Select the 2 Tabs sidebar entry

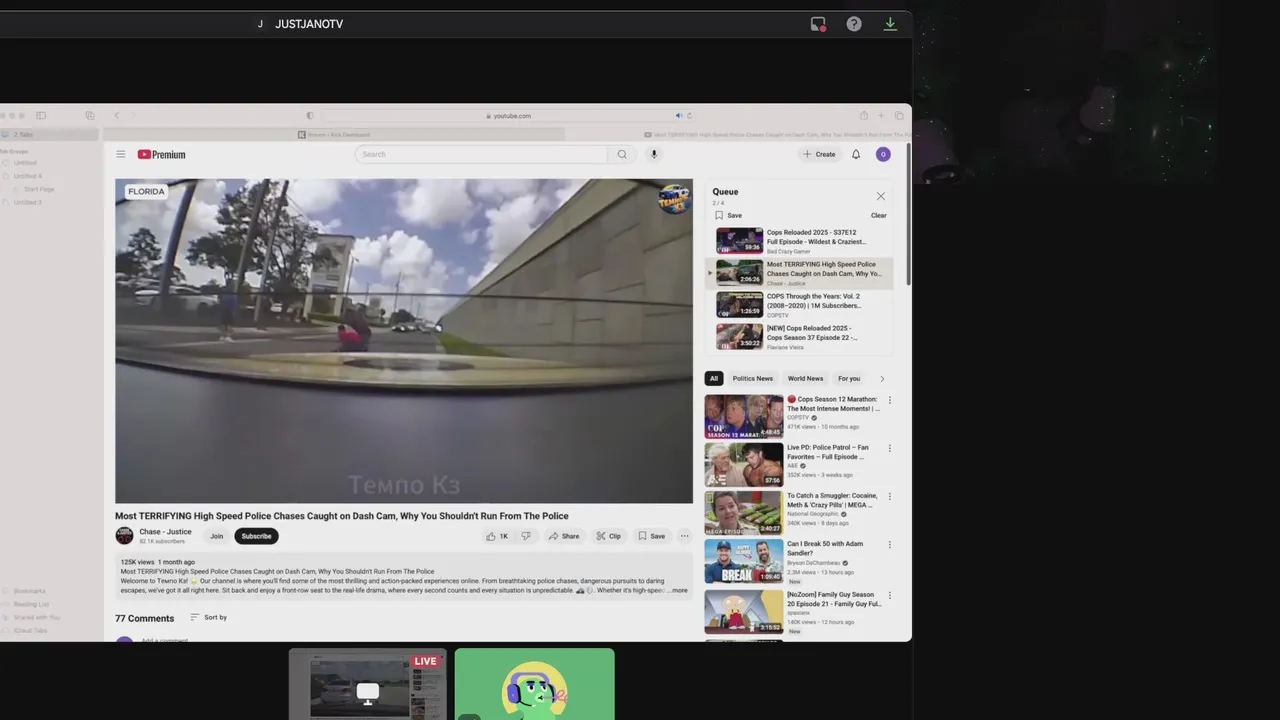tap(50, 135)
